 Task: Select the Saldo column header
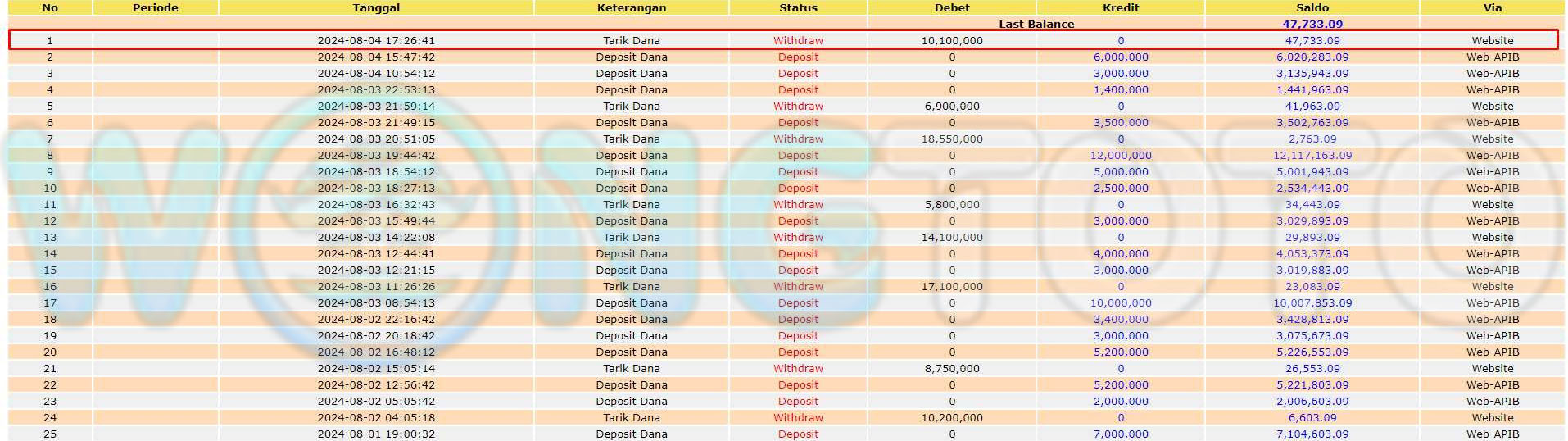tap(1312, 8)
